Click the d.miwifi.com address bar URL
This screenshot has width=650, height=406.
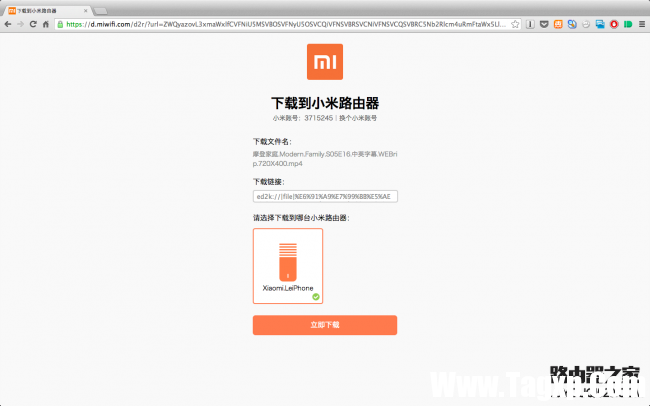pos(286,24)
